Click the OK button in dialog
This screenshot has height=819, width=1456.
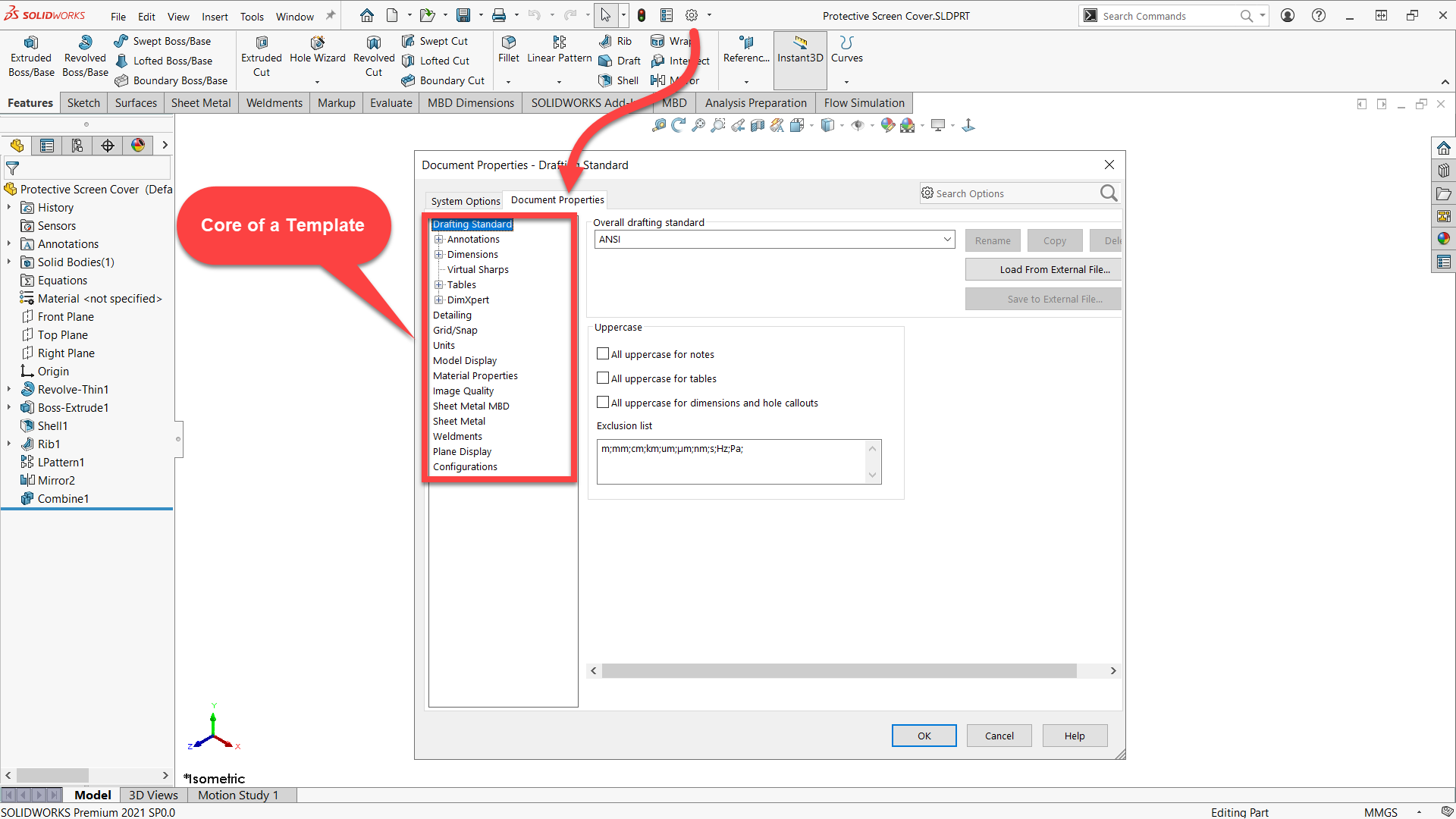tap(924, 736)
